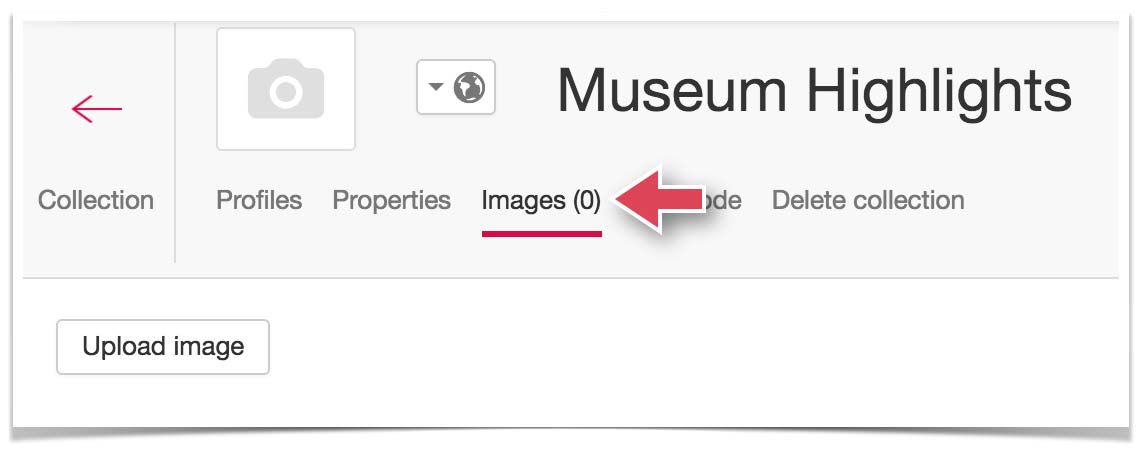Click the camera placeholder icon

[286, 90]
